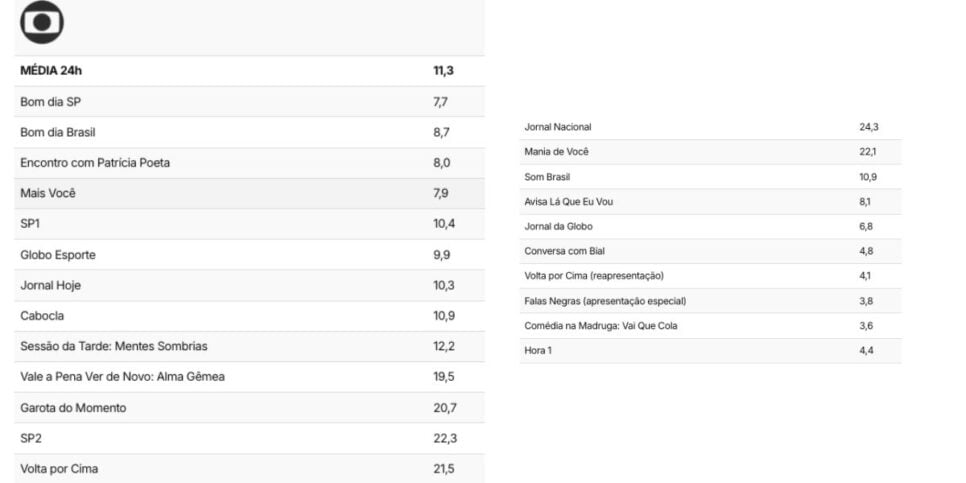The width and height of the screenshot is (966, 483).
Task: Select the Jornal Nacional entry
Action: (x=710, y=127)
